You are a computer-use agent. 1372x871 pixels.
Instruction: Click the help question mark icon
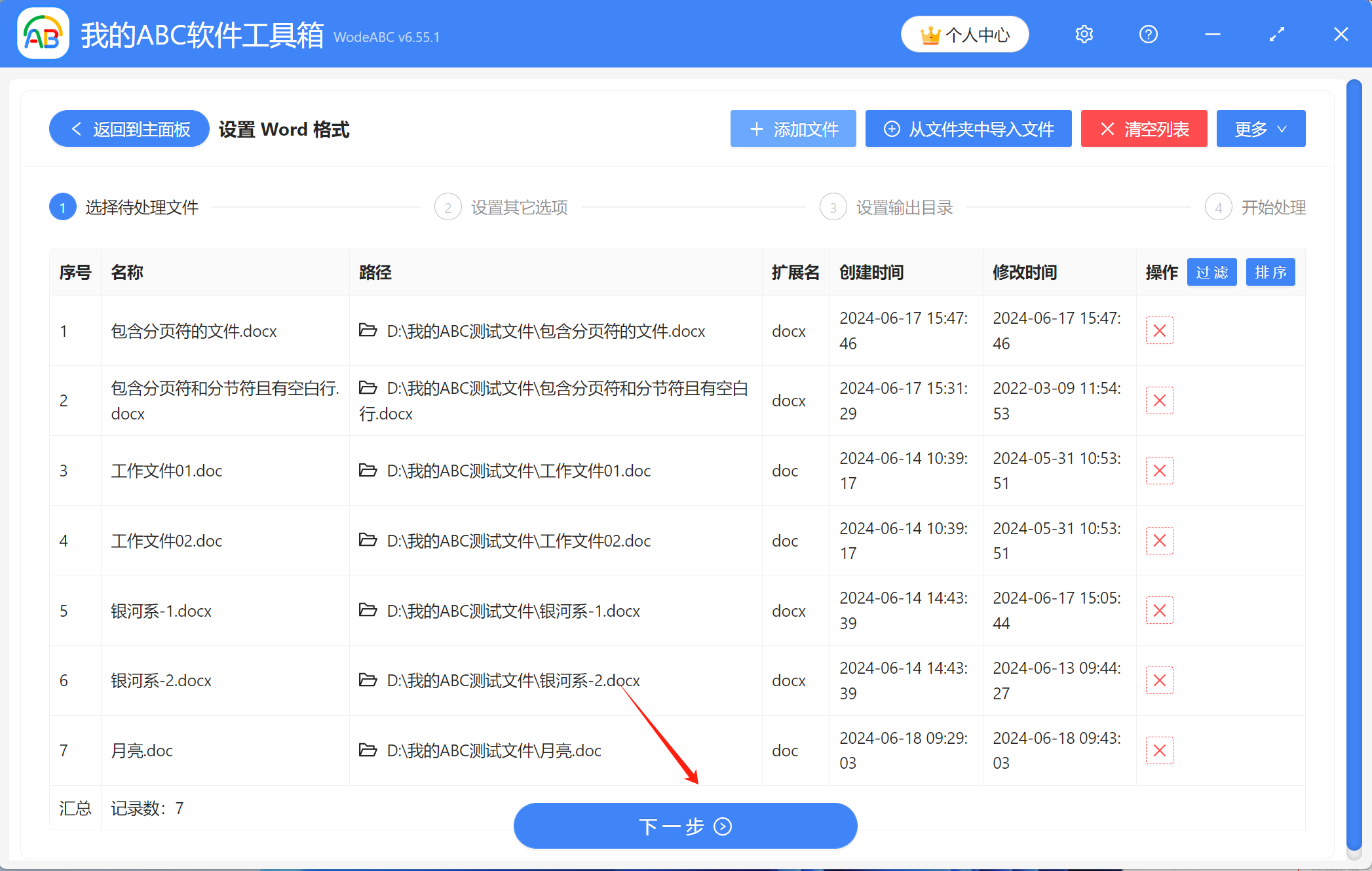1148,34
